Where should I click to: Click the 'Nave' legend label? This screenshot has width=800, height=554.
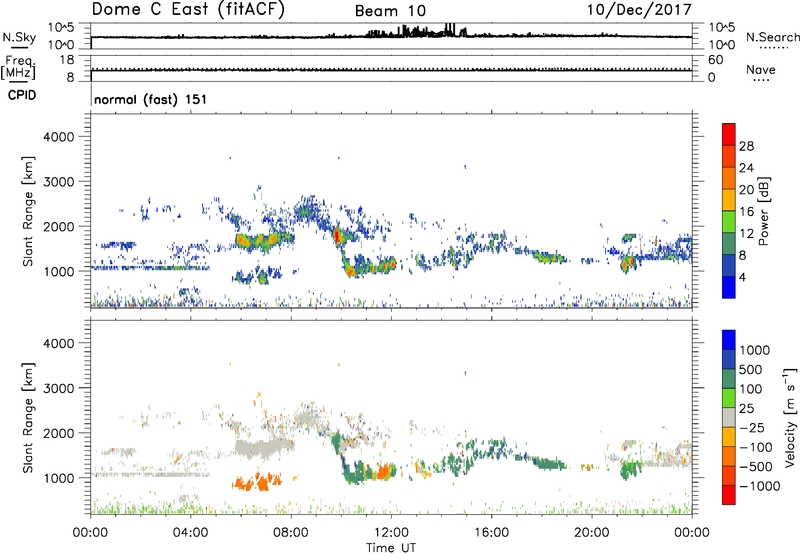[761, 70]
